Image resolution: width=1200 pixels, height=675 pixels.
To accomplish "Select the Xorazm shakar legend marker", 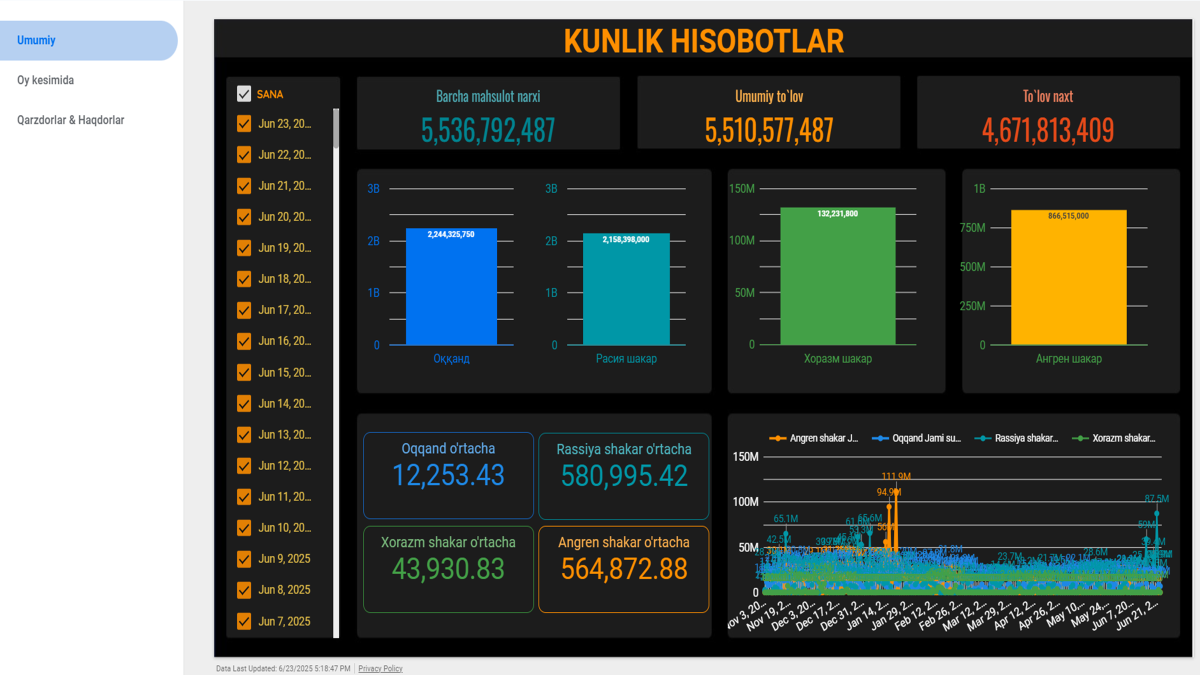I will click(1080, 438).
